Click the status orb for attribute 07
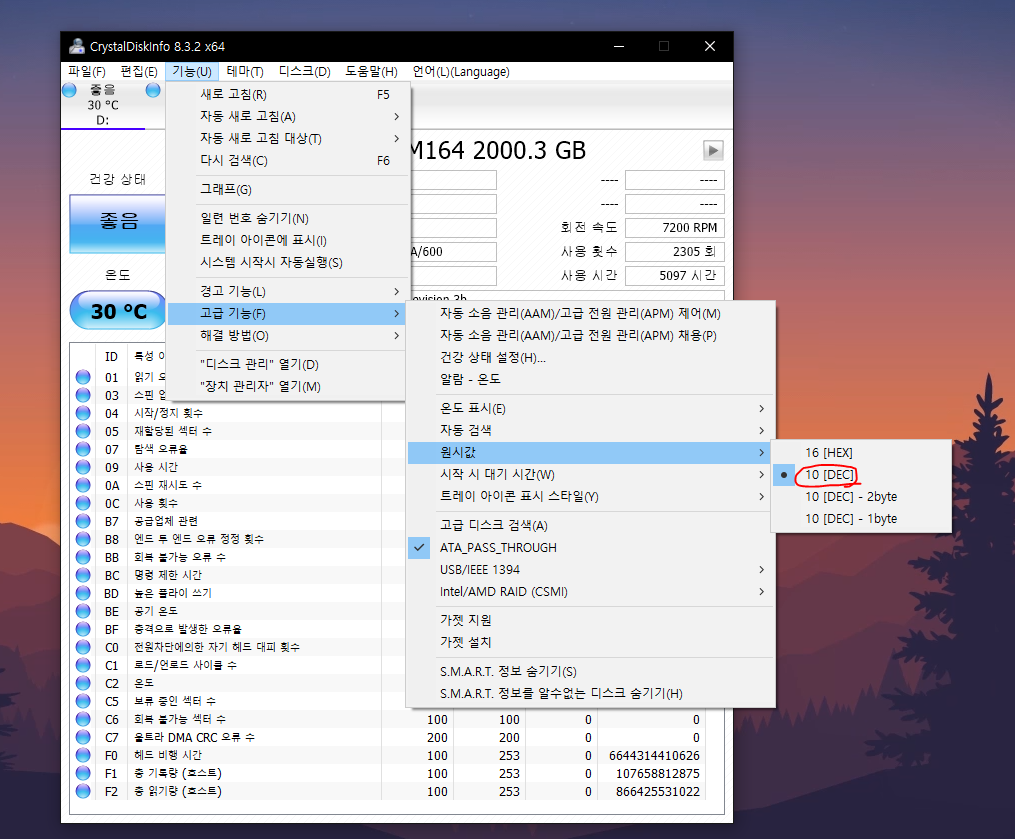The width and height of the screenshot is (1015, 839). pos(83,449)
